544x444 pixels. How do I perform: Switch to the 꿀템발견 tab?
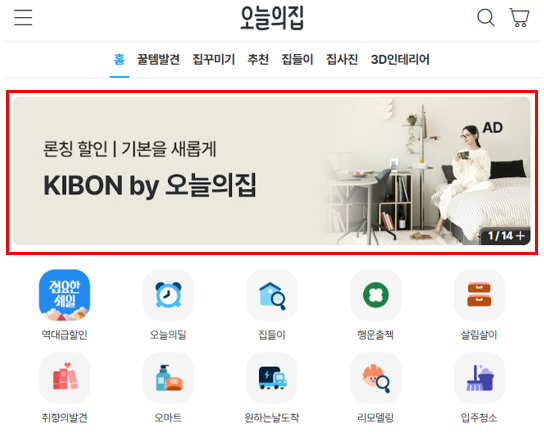pos(158,59)
